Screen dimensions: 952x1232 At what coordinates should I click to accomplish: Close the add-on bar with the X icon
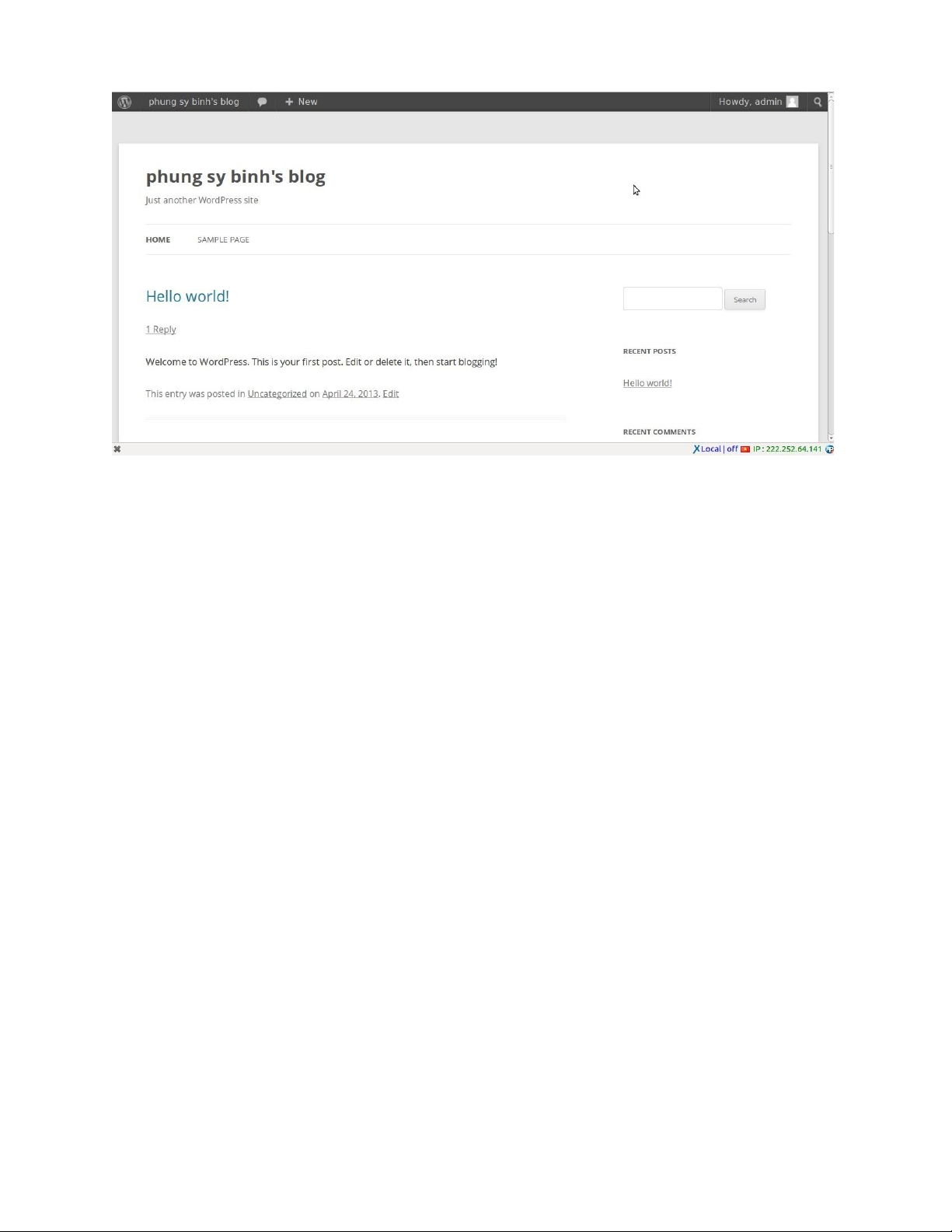coord(117,449)
